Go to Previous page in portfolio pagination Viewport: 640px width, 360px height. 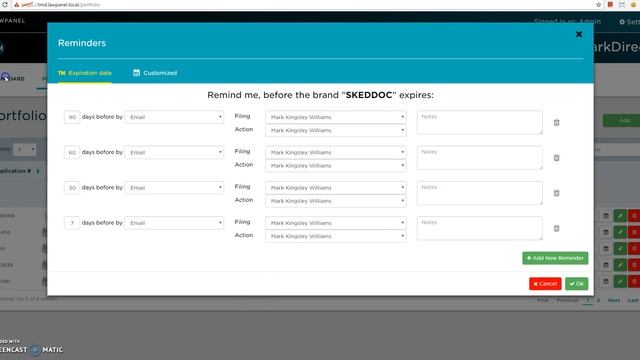[x=567, y=300]
